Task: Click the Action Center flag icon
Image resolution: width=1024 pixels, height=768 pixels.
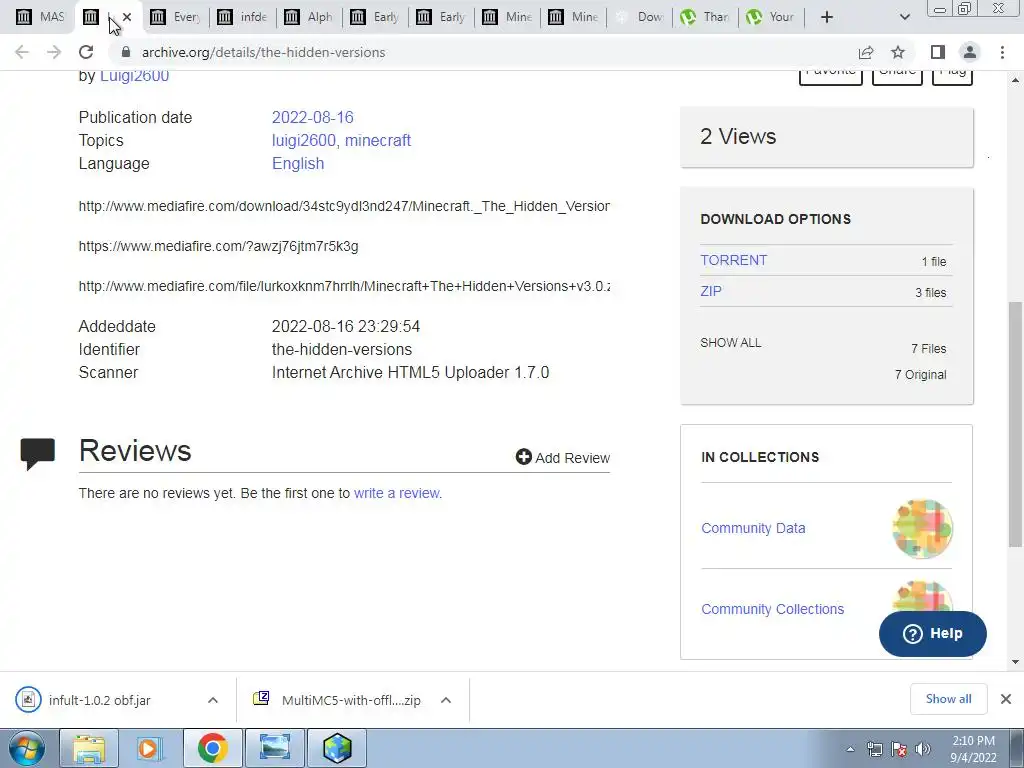Action: pos(899,750)
